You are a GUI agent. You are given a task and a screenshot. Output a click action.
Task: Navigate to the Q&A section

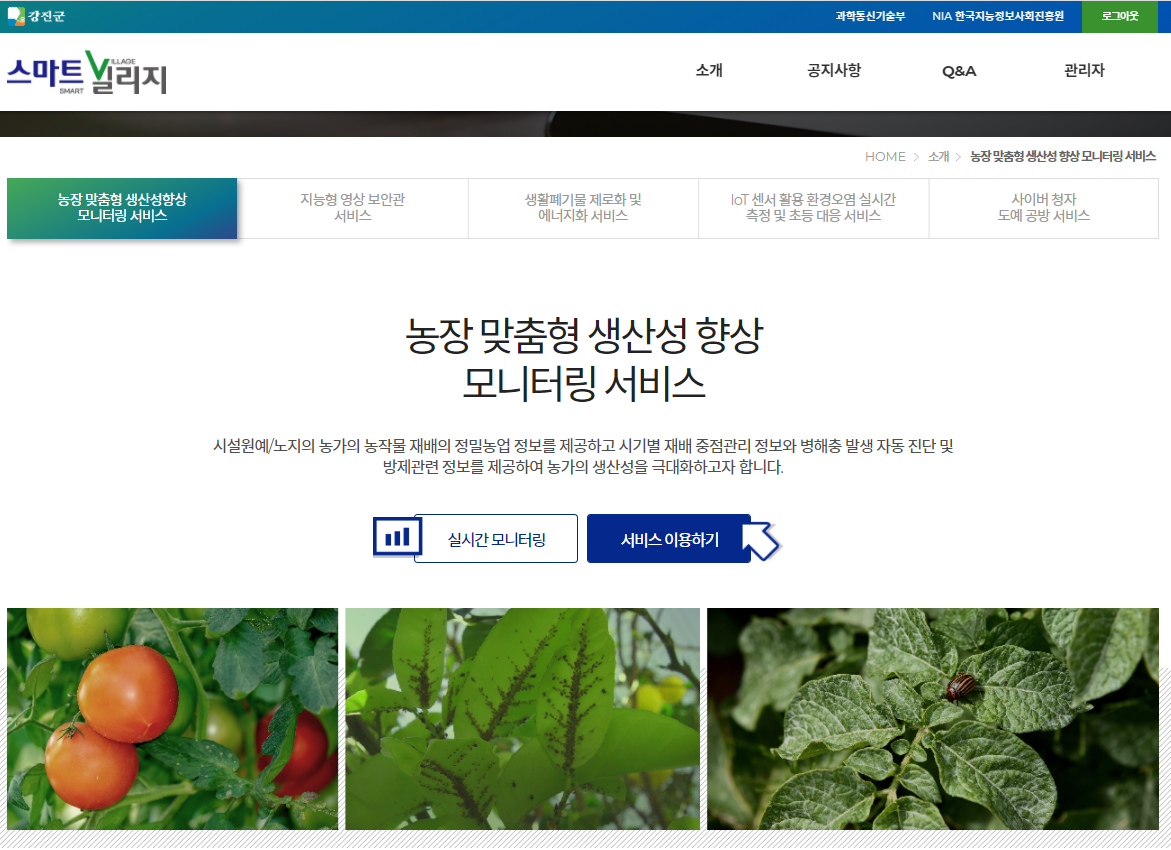coord(958,71)
